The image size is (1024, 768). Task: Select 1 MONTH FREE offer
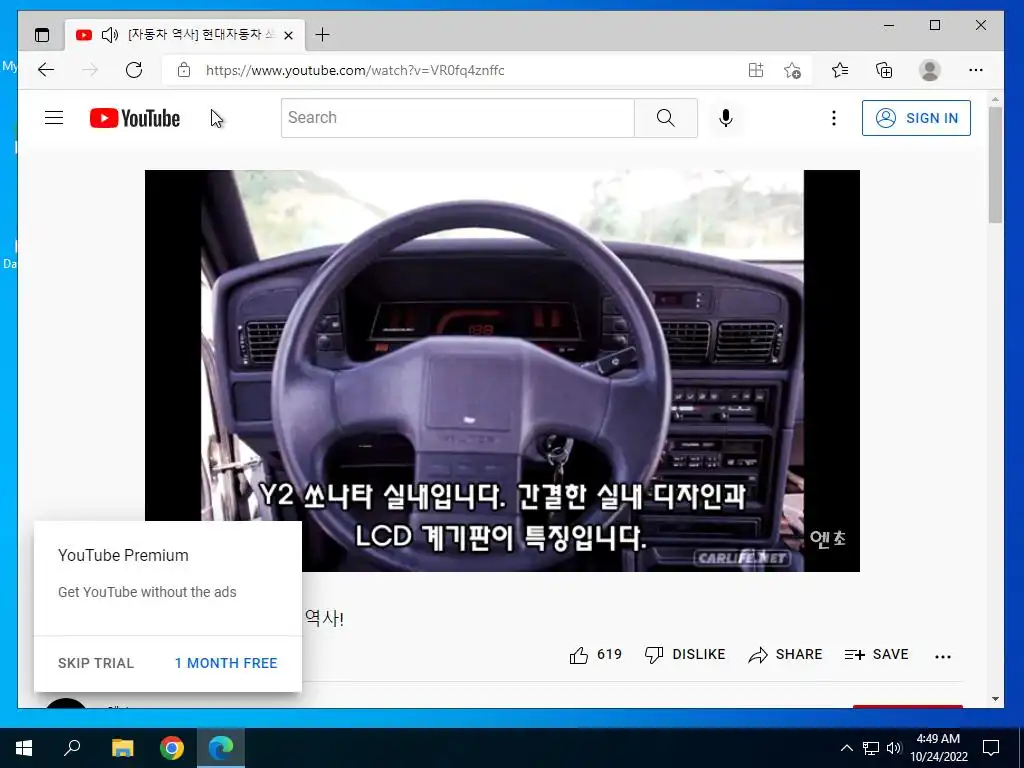pos(226,663)
